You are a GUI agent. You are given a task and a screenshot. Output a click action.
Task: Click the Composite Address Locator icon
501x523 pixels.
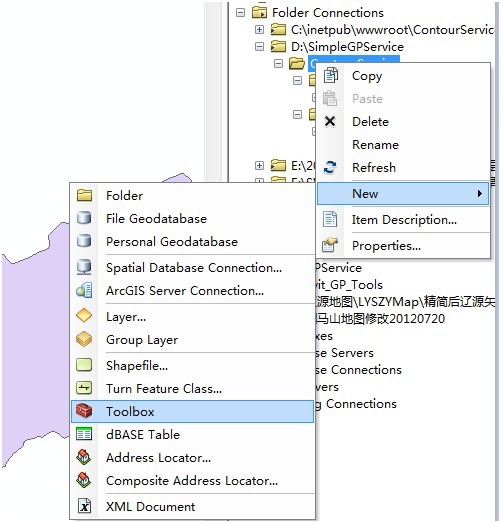click(84, 480)
